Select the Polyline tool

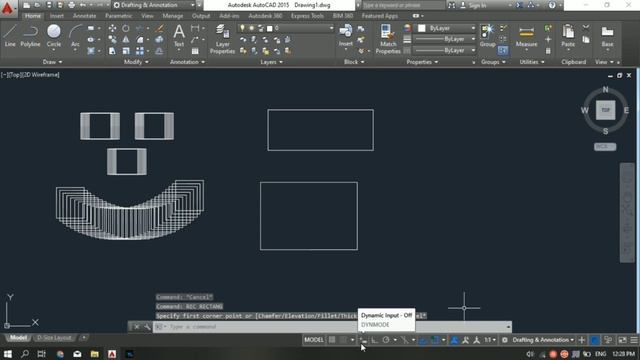click(31, 36)
